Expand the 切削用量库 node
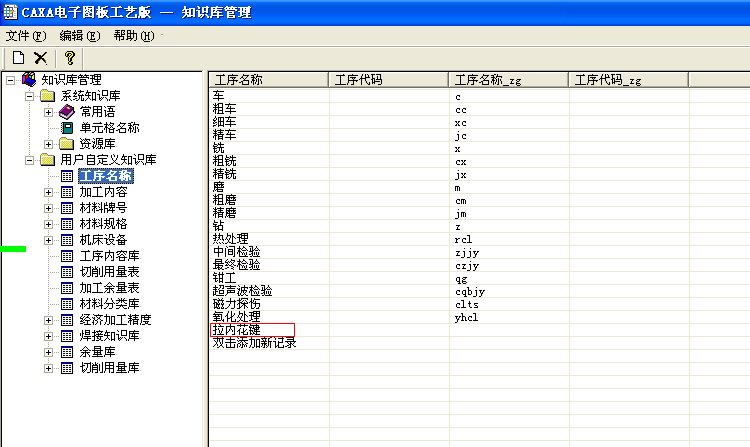750x447 pixels. [x=48, y=369]
